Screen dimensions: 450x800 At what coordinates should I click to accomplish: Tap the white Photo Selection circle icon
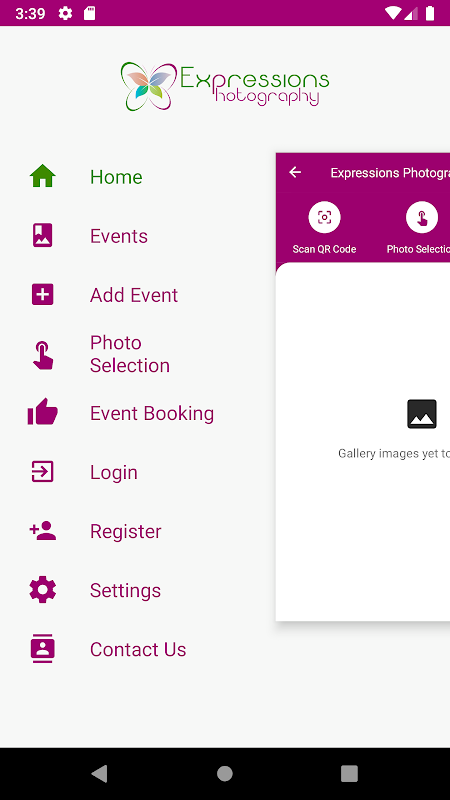pyautogui.click(x=421, y=217)
